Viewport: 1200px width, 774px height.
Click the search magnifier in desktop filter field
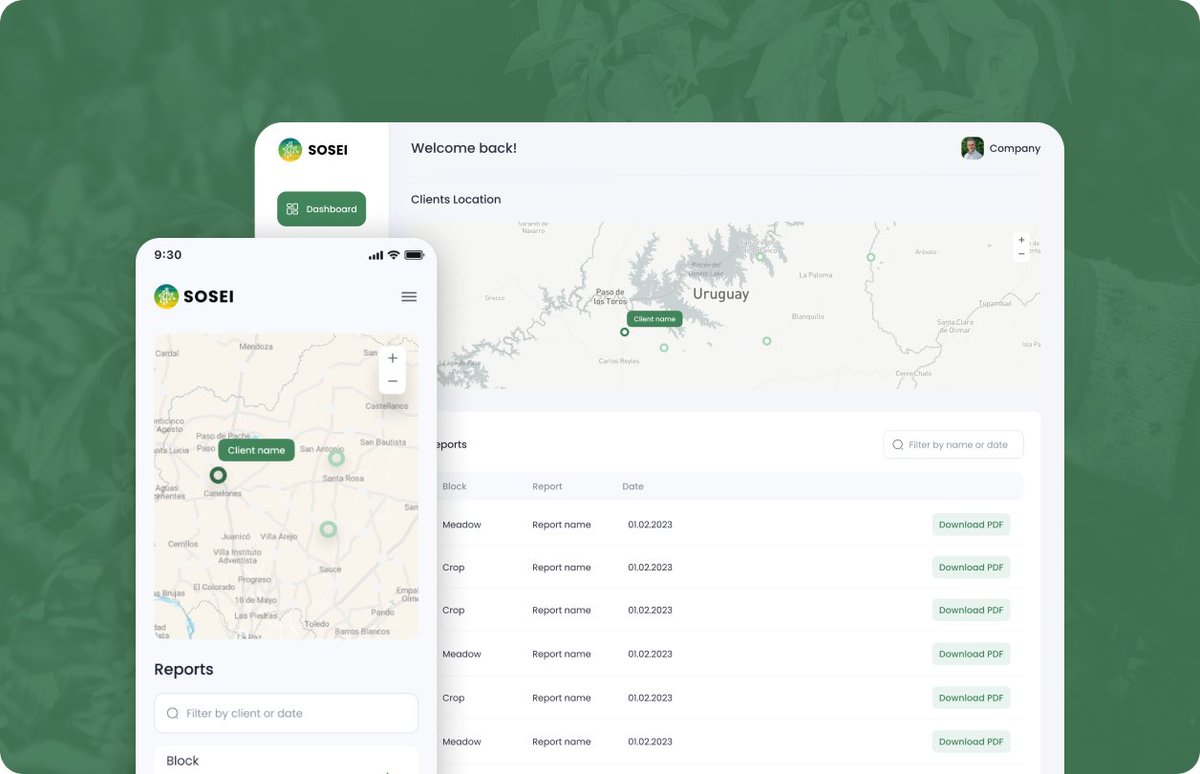tap(897, 445)
